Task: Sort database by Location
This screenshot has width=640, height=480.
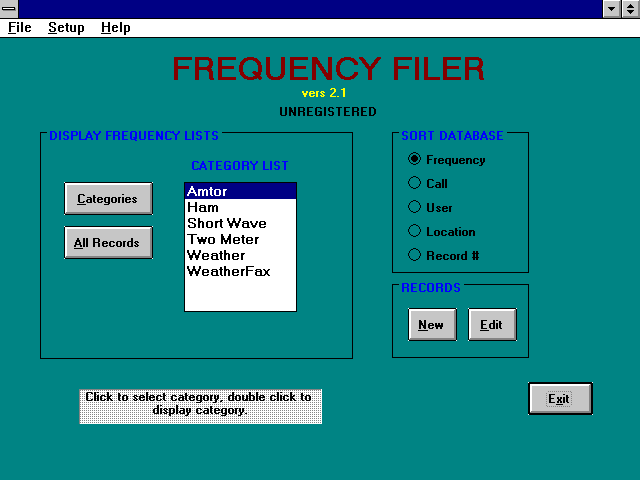Action: (x=414, y=232)
